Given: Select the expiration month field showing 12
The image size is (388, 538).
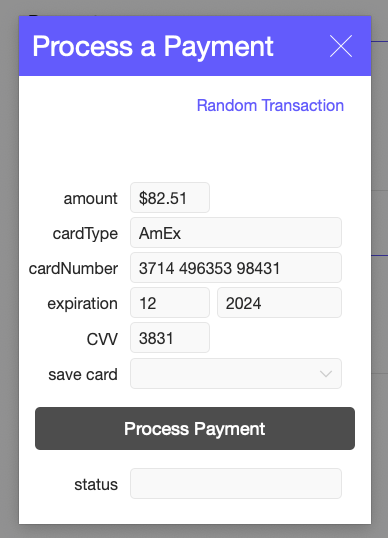Looking at the screenshot, I should (170, 303).
